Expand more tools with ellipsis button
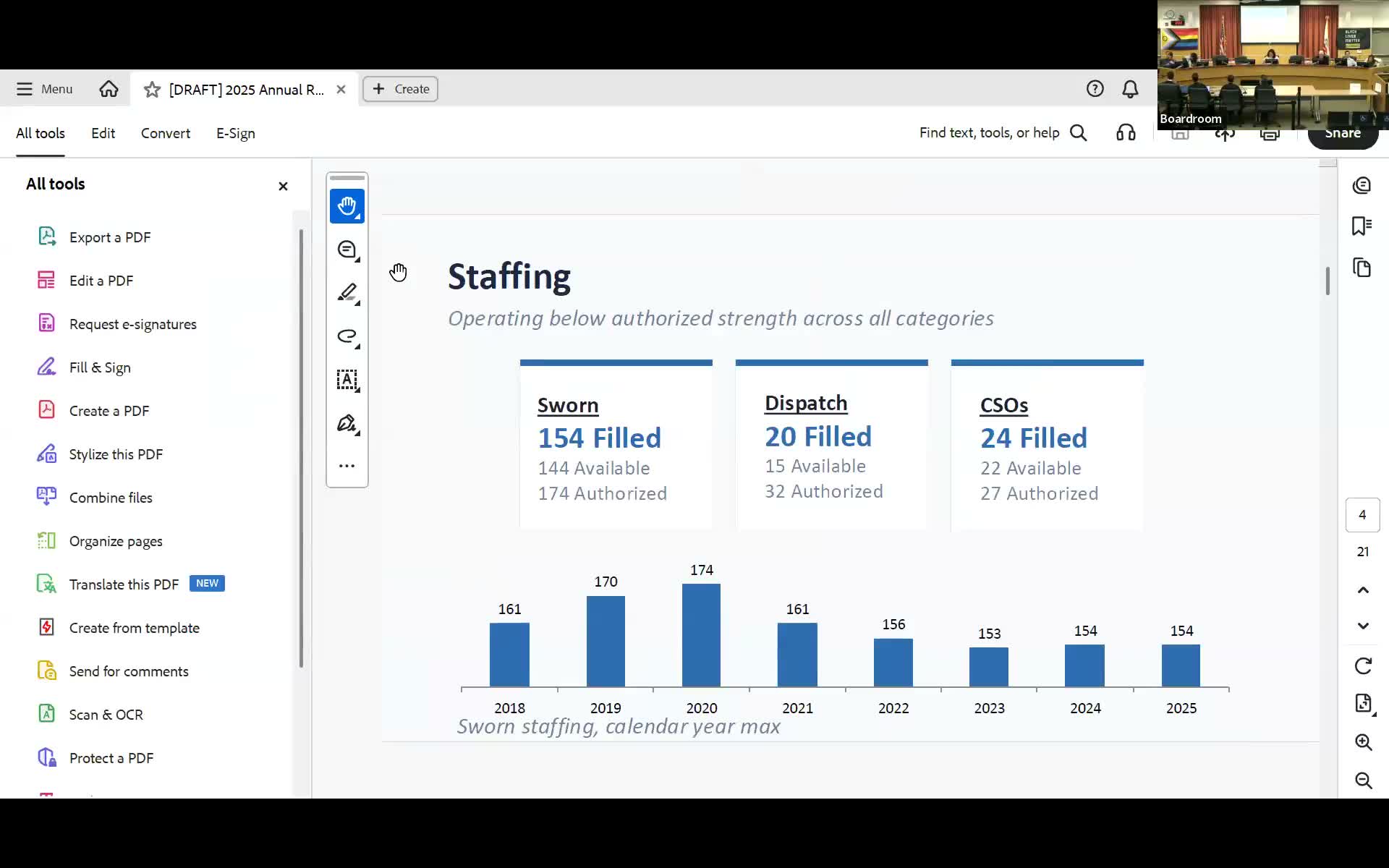This screenshot has width=1389, height=868. 347,466
